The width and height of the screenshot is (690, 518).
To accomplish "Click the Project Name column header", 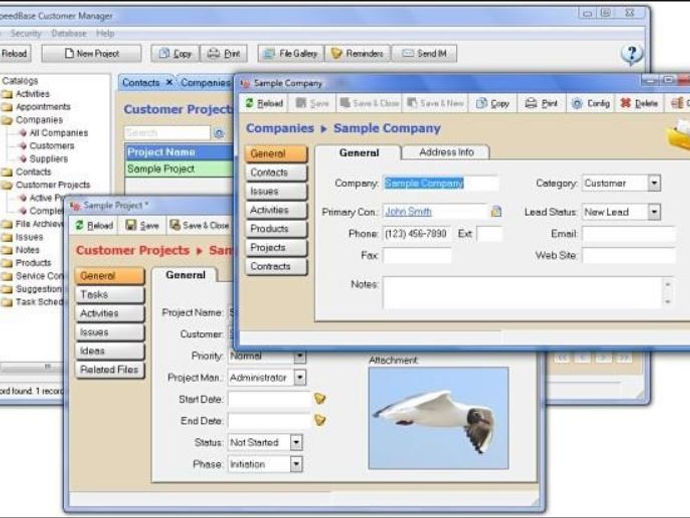I will pyautogui.click(x=179, y=152).
